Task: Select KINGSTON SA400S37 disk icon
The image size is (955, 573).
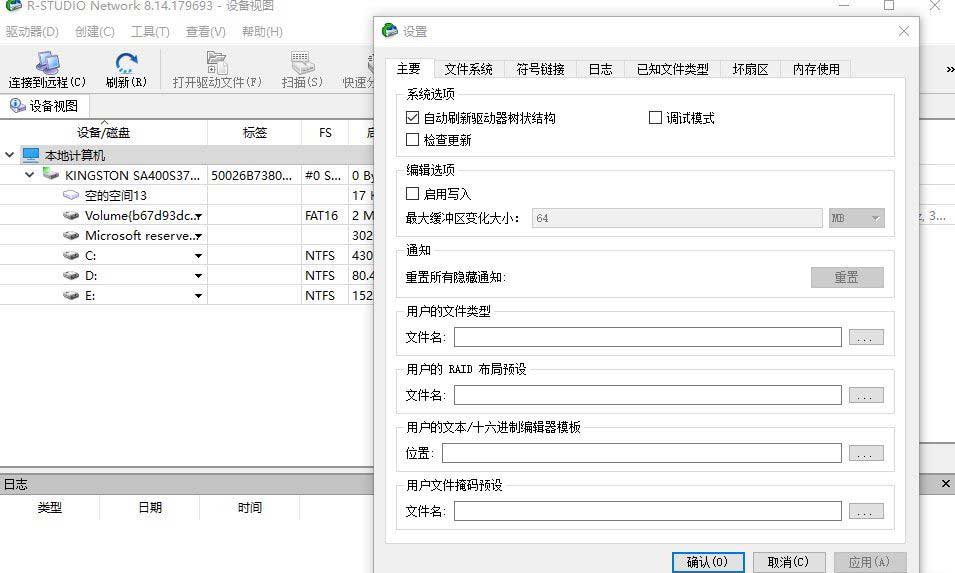Action: [x=51, y=175]
